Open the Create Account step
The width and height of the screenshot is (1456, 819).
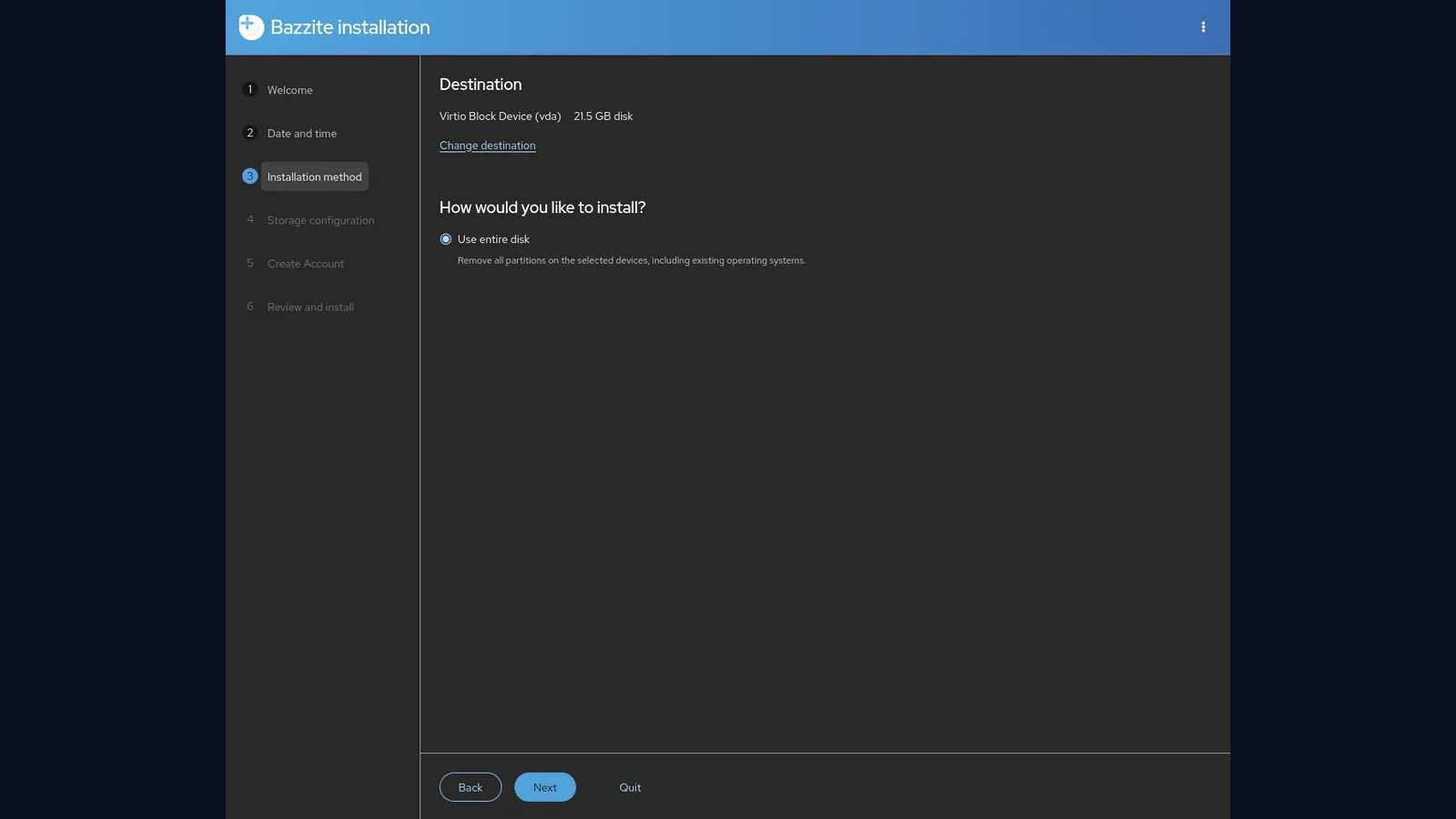306,264
